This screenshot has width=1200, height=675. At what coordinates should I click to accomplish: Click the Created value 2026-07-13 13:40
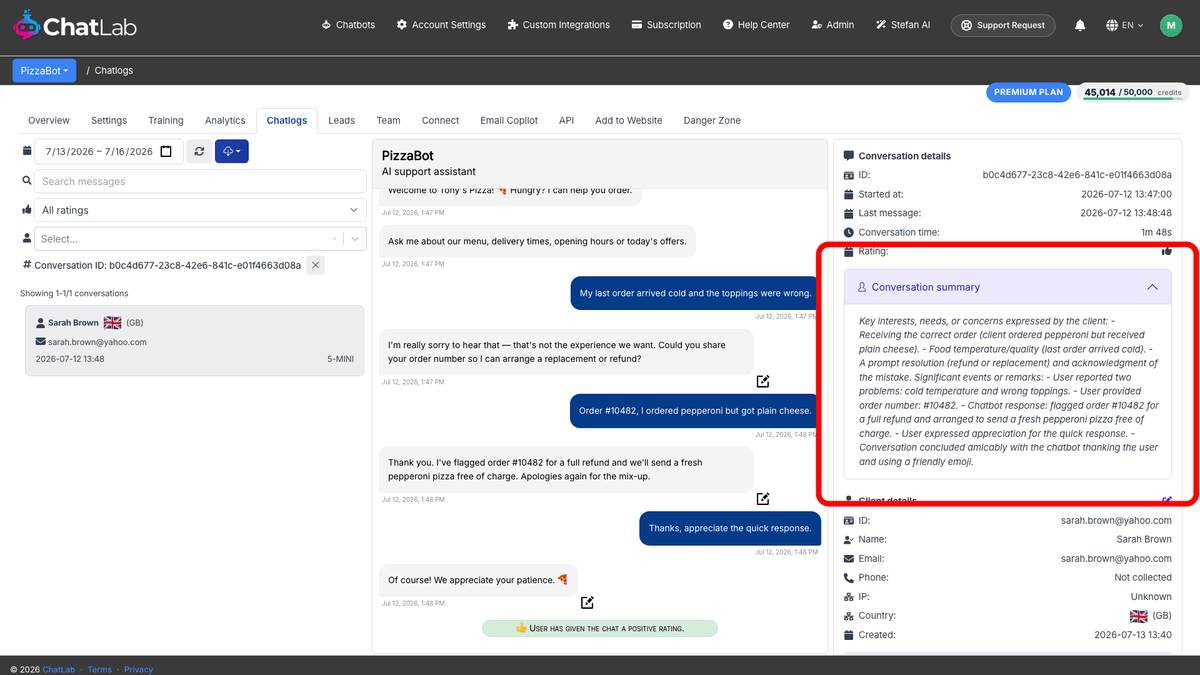point(1133,635)
